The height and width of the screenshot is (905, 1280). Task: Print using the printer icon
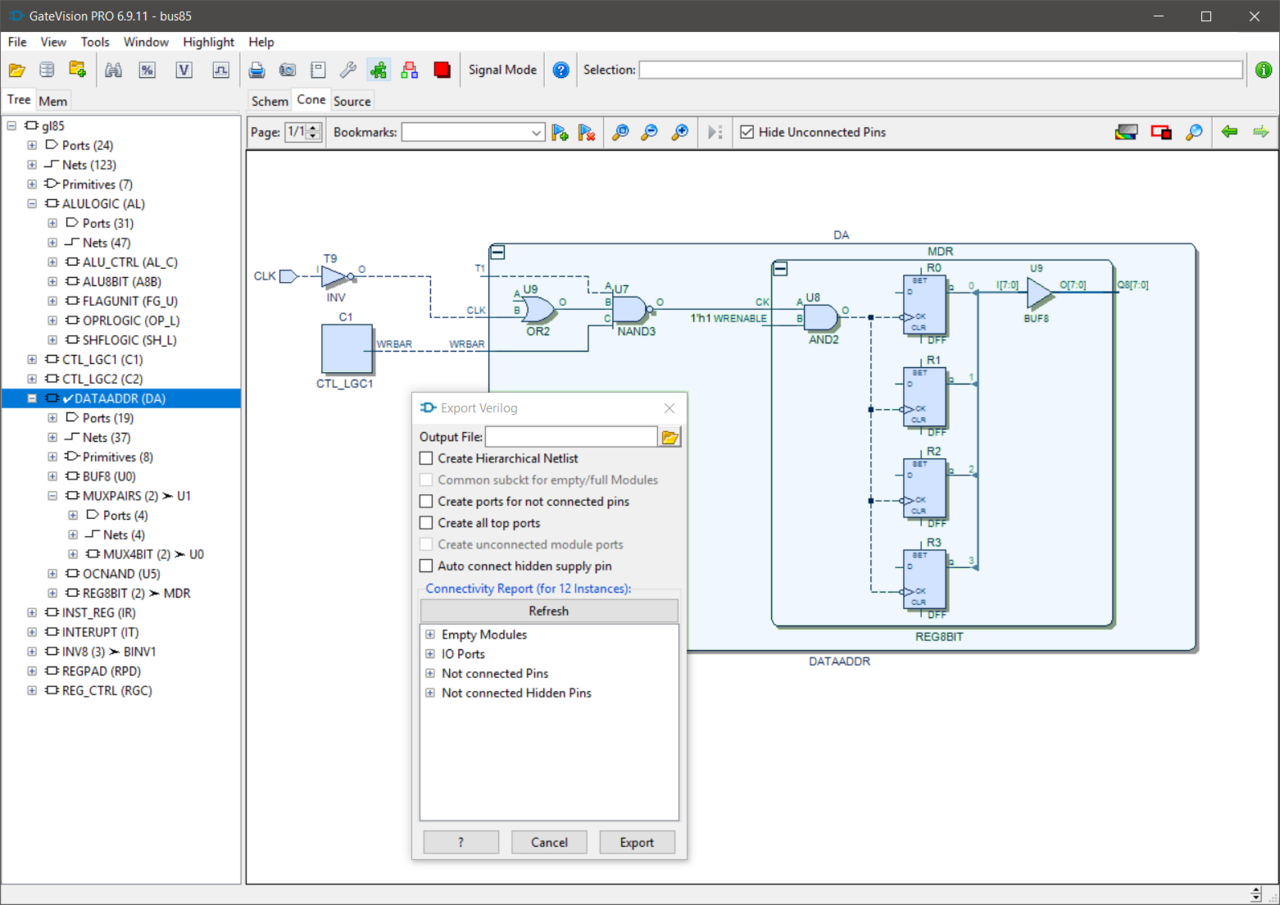click(x=257, y=70)
